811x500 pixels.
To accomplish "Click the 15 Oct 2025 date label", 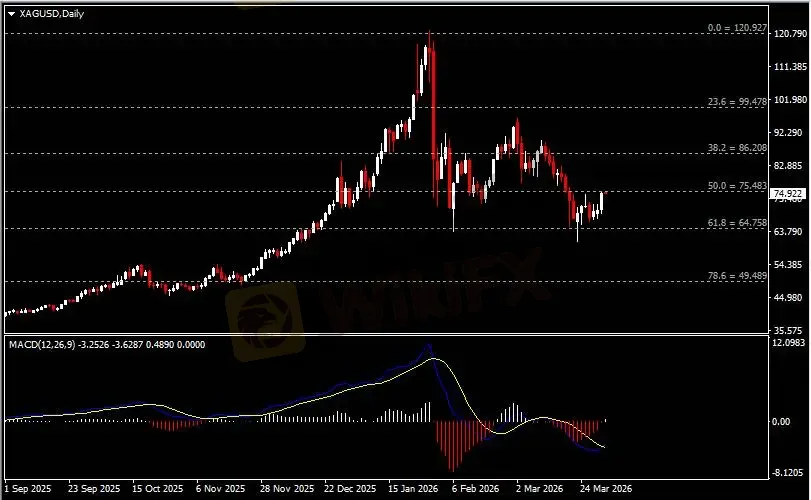I will pyautogui.click(x=158, y=489).
